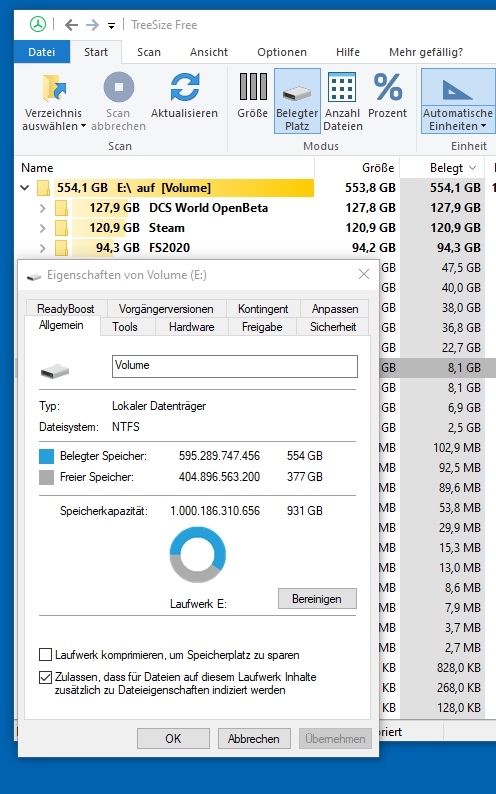The image size is (496, 794).
Task: Switch to the Start ribbon tab
Action: click(96, 52)
